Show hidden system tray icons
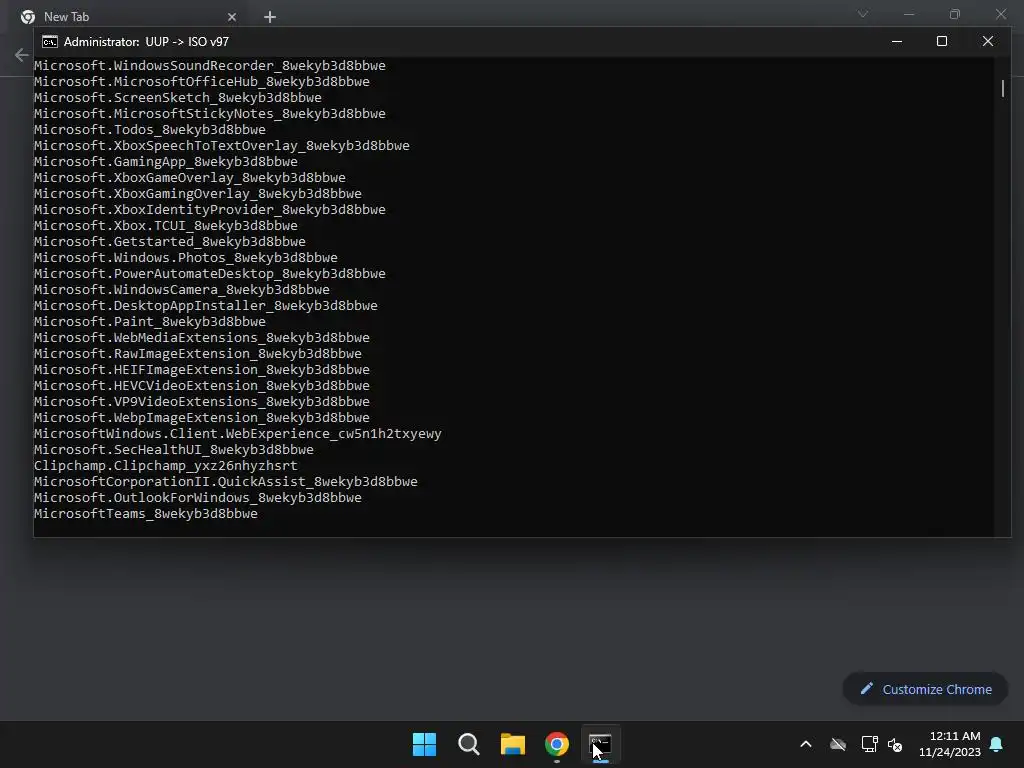Viewport: 1024px width, 768px height. click(x=806, y=744)
